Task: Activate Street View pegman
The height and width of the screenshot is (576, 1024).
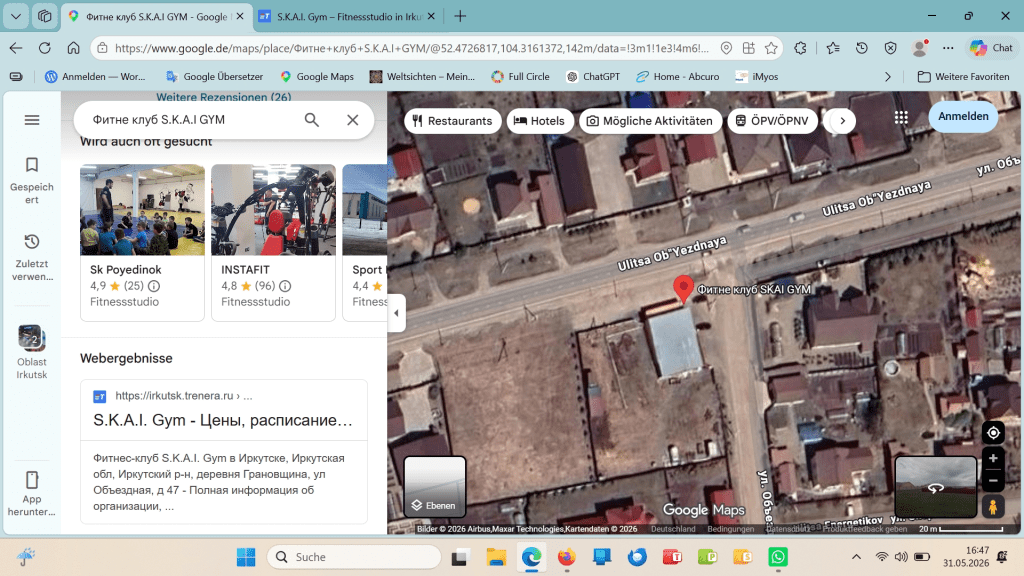Action: (x=993, y=506)
